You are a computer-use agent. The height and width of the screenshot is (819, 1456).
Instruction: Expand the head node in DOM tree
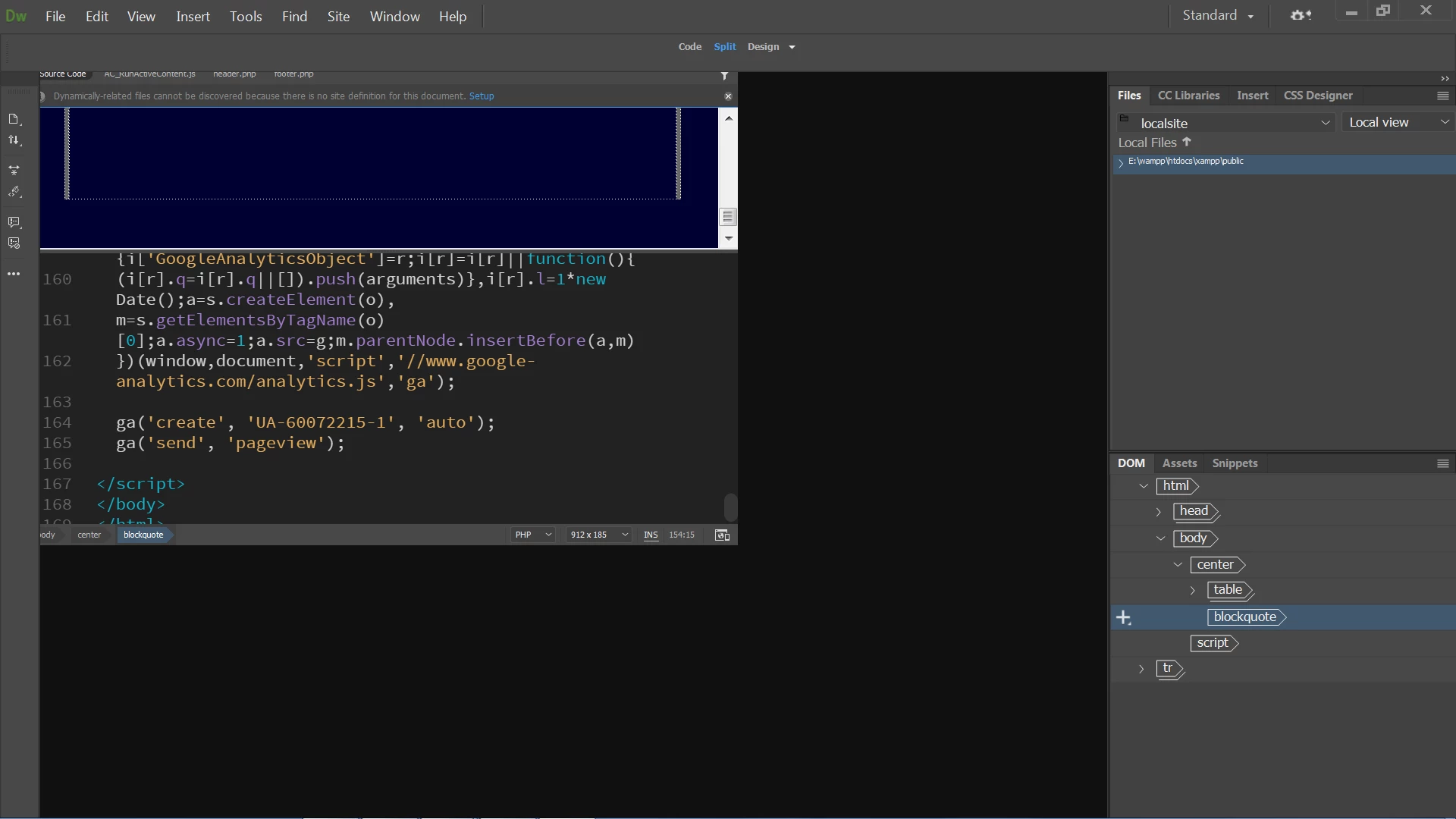tap(1158, 512)
